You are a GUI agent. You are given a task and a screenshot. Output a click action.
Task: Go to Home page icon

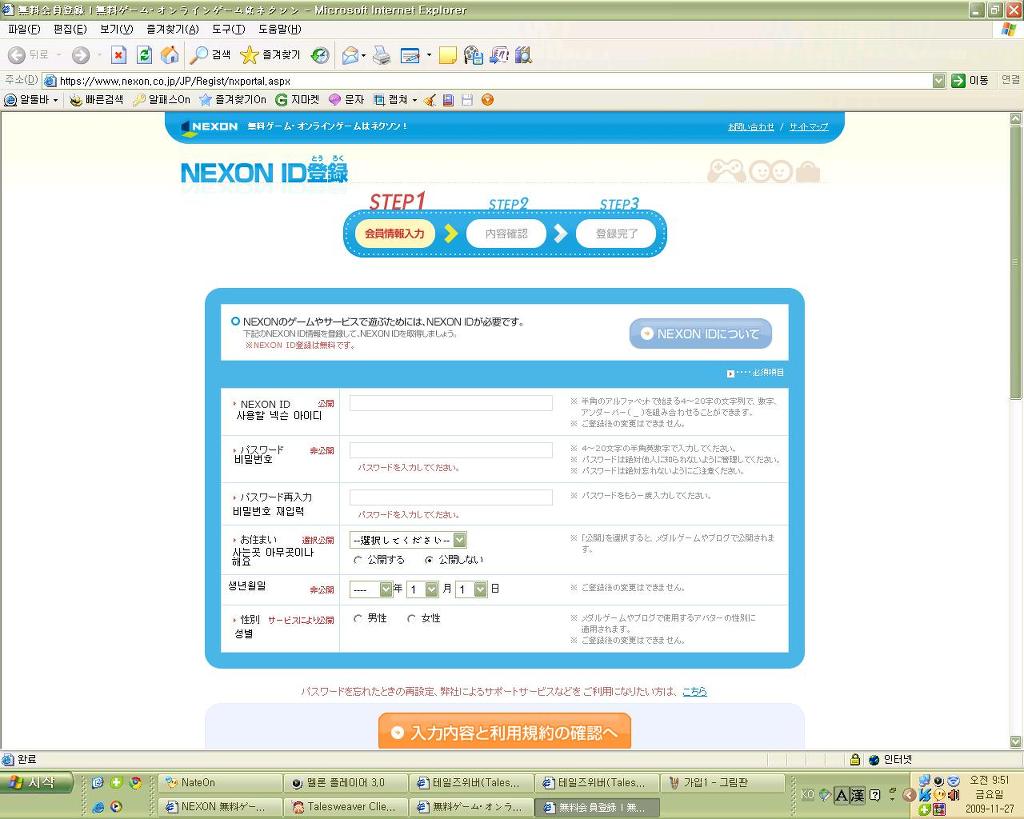170,56
